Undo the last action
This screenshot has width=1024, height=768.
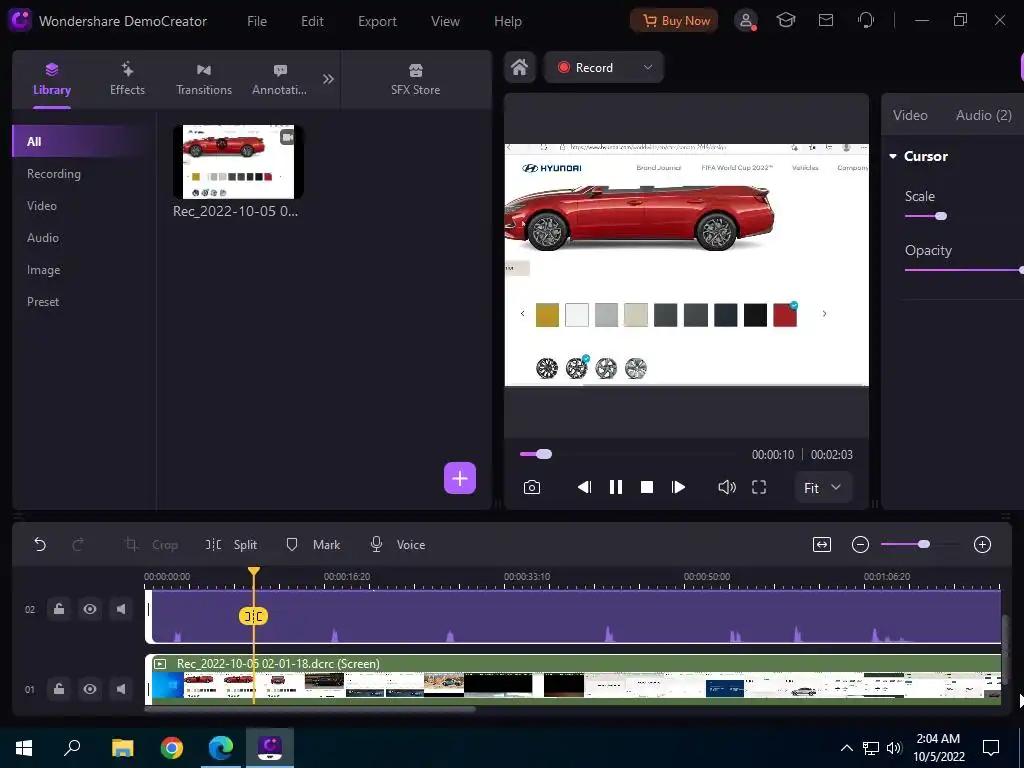click(x=40, y=544)
